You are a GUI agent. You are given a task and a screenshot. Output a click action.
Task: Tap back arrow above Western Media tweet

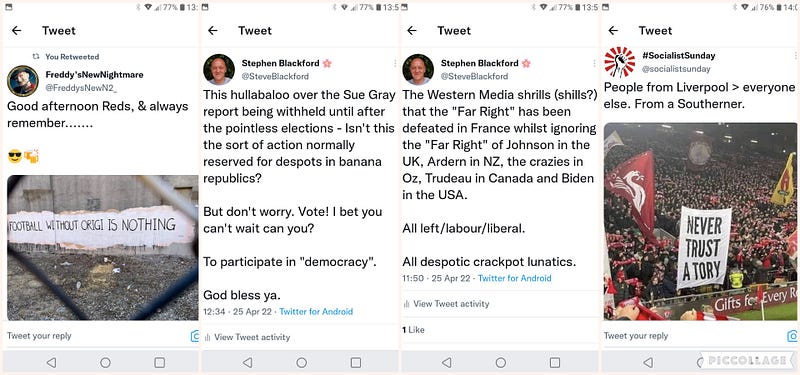412,31
